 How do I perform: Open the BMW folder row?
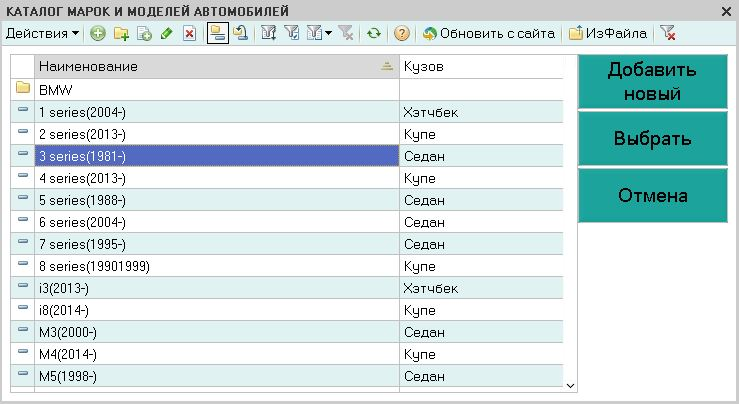(287, 90)
